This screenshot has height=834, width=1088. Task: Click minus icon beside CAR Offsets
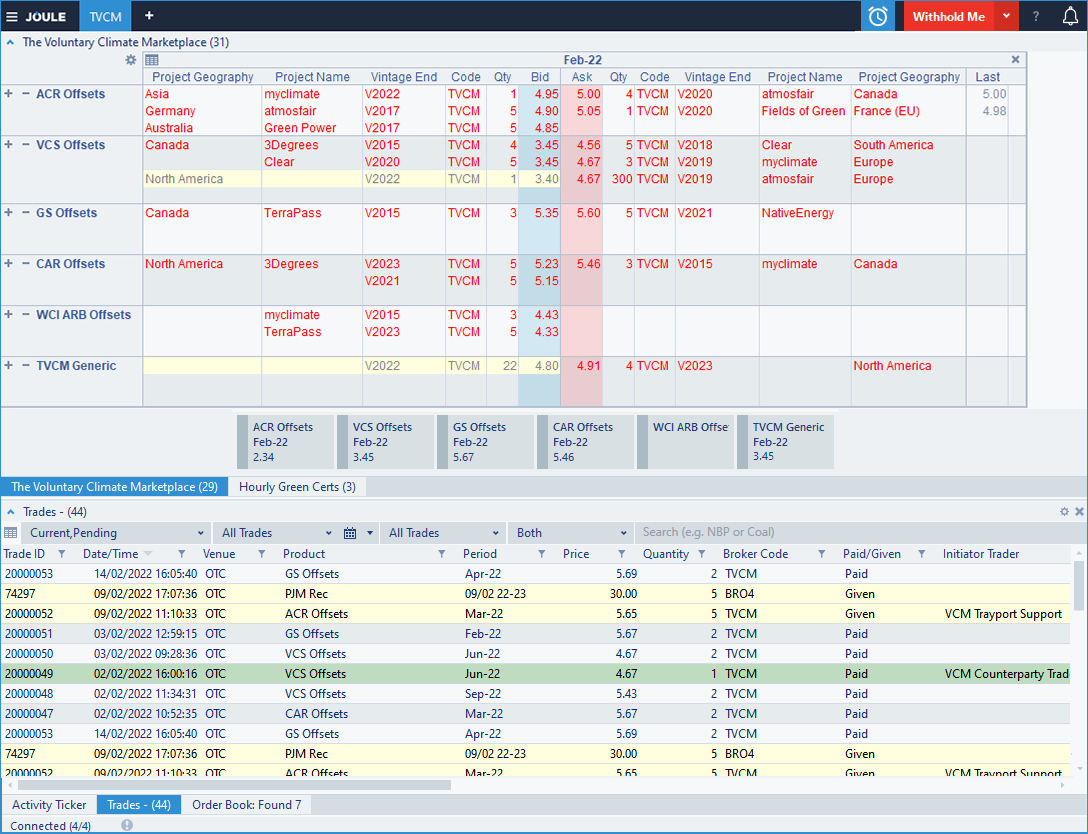(26, 264)
